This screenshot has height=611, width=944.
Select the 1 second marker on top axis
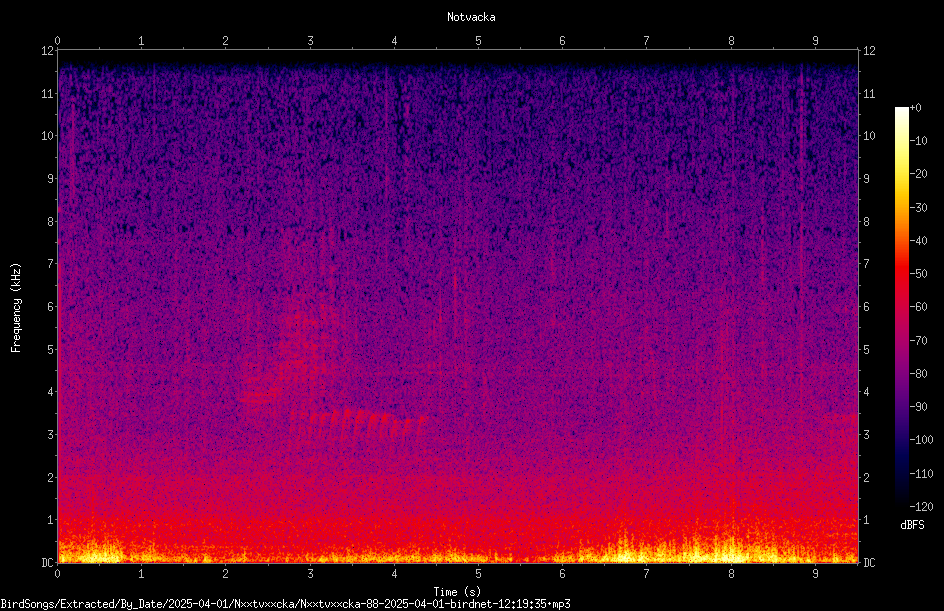[x=141, y=41]
